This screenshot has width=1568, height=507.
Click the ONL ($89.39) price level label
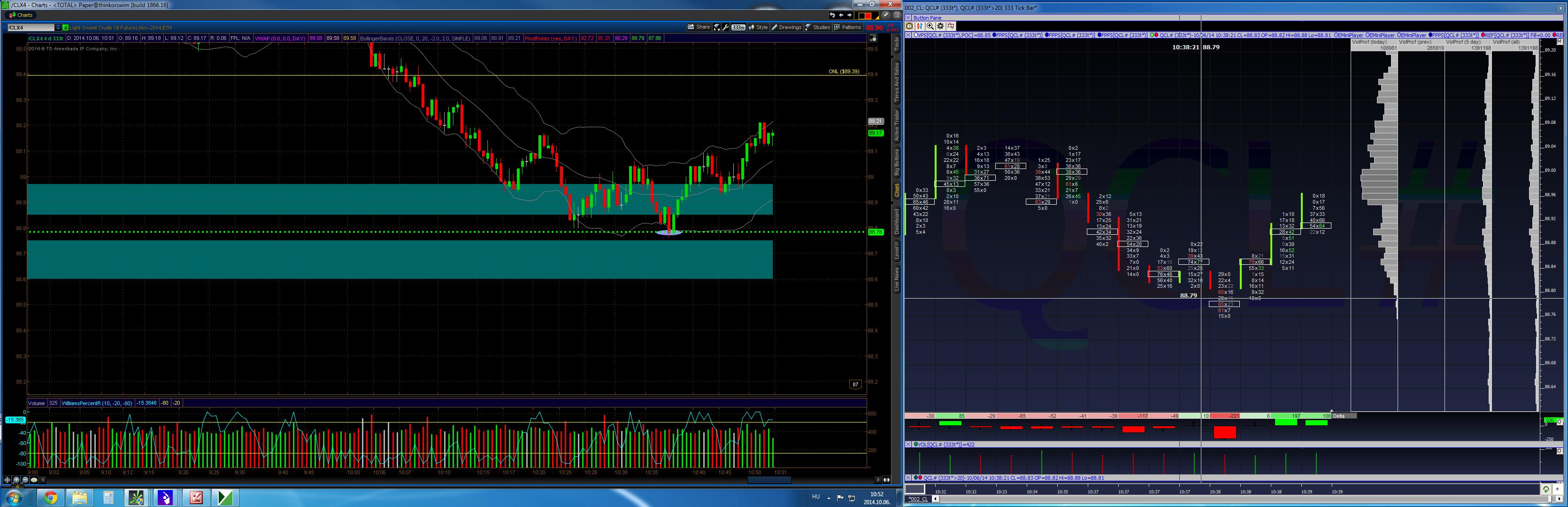(x=844, y=71)
